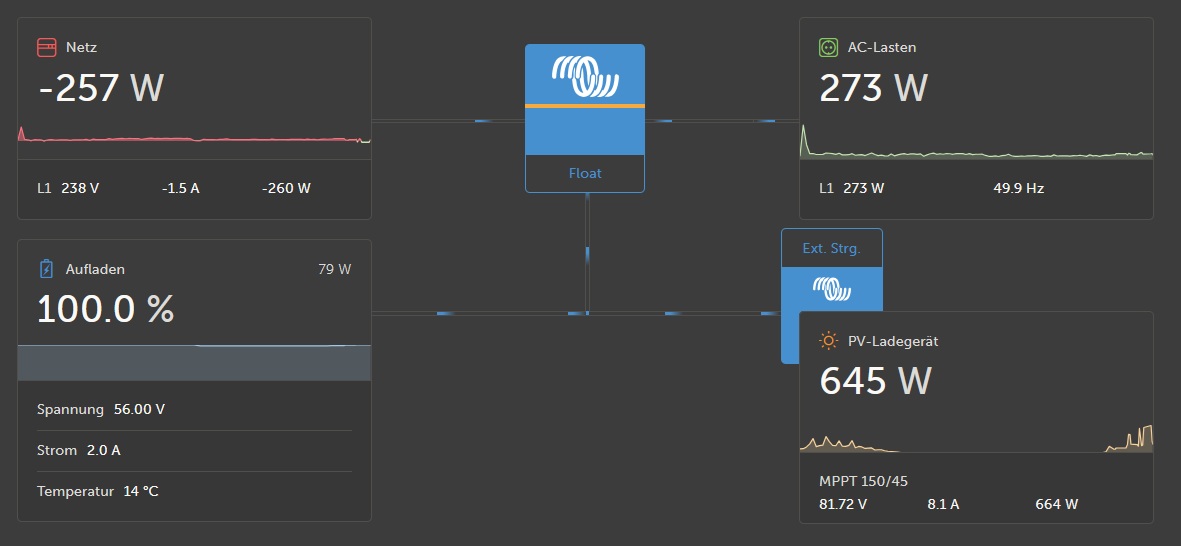Click the 79 W battery power reading
Screen dimensions: 1181x546
(x=334, y=269)
